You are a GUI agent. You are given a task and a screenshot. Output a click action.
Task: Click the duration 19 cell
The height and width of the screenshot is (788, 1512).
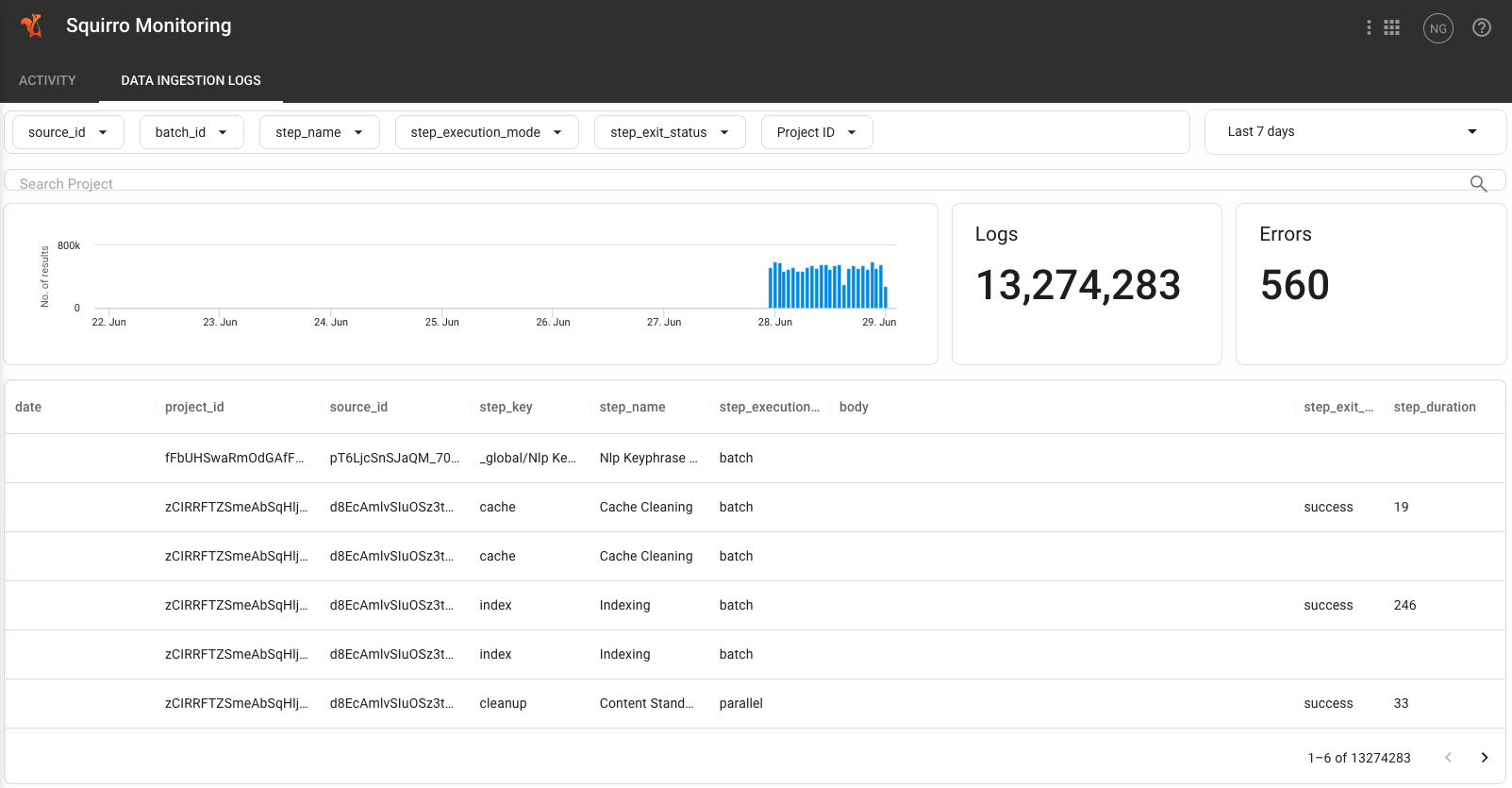(1402, 507)
